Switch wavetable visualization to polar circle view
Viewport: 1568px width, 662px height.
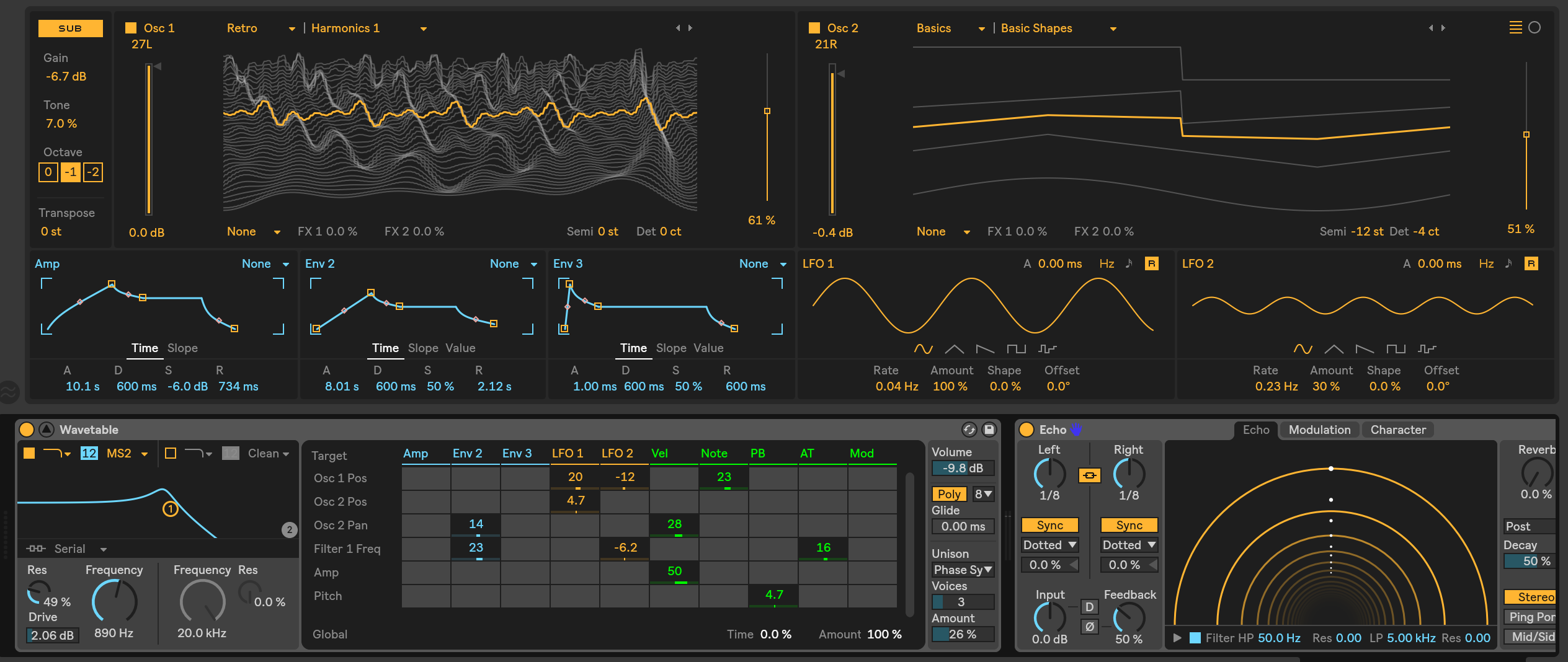click(1535, 27)
